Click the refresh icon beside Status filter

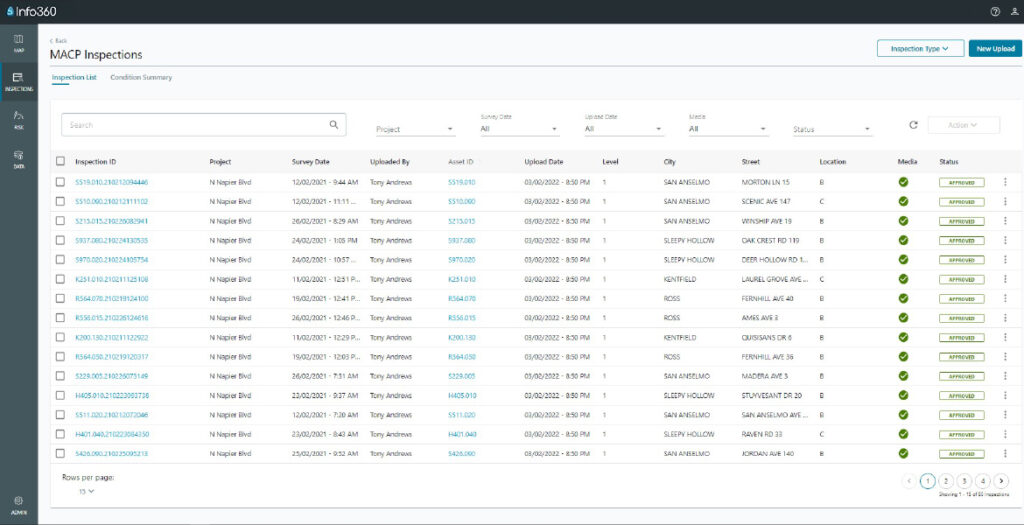coord(913,125)
